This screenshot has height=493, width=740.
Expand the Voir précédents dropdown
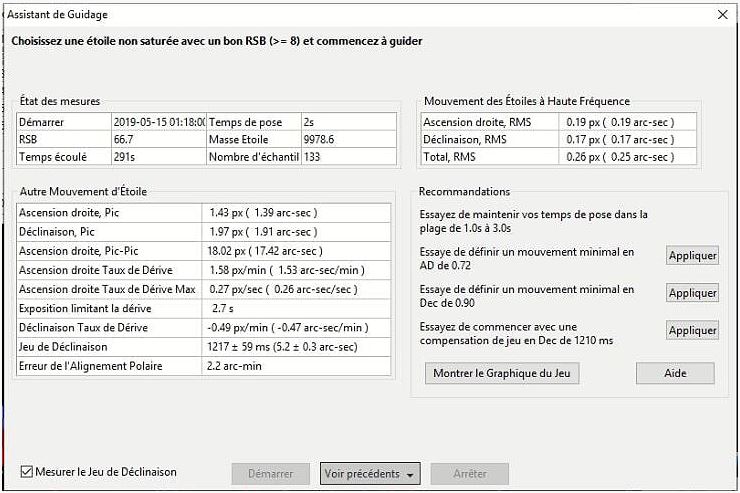pos(370,474)
